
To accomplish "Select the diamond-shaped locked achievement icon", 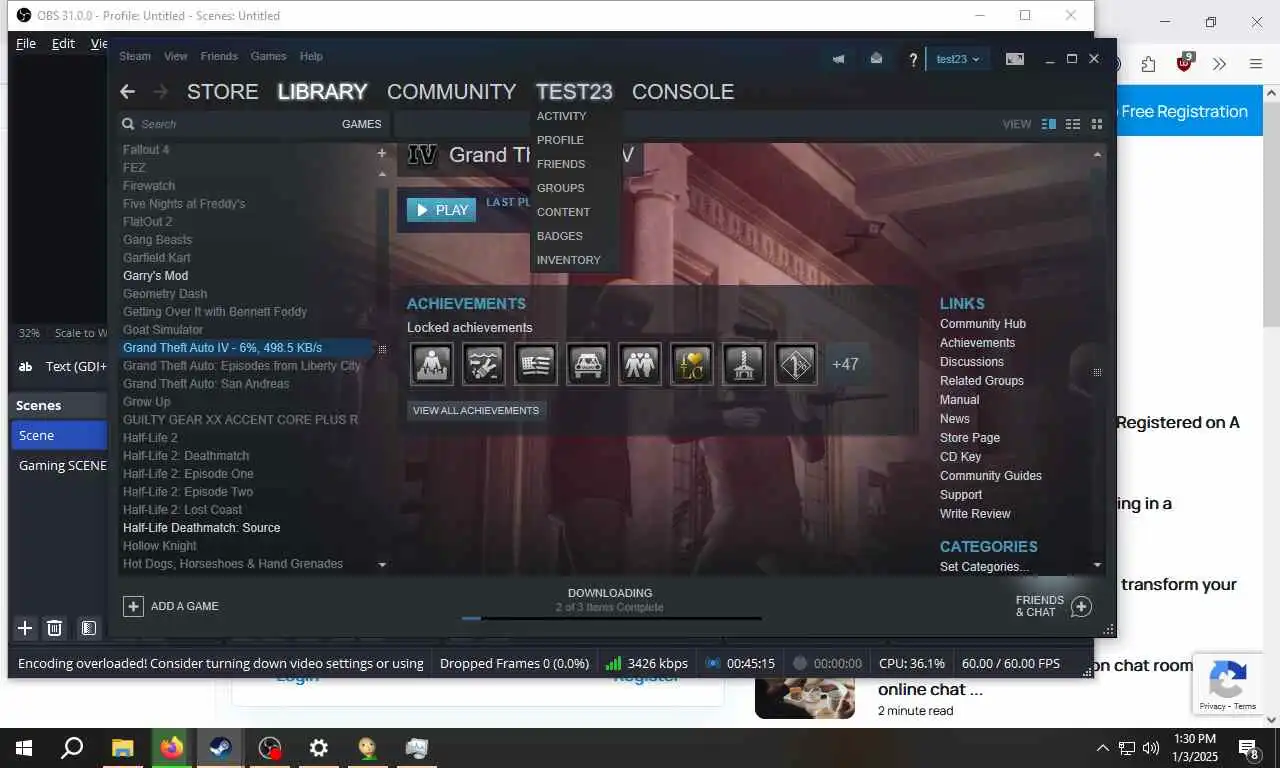I will [x=796, y=364].
